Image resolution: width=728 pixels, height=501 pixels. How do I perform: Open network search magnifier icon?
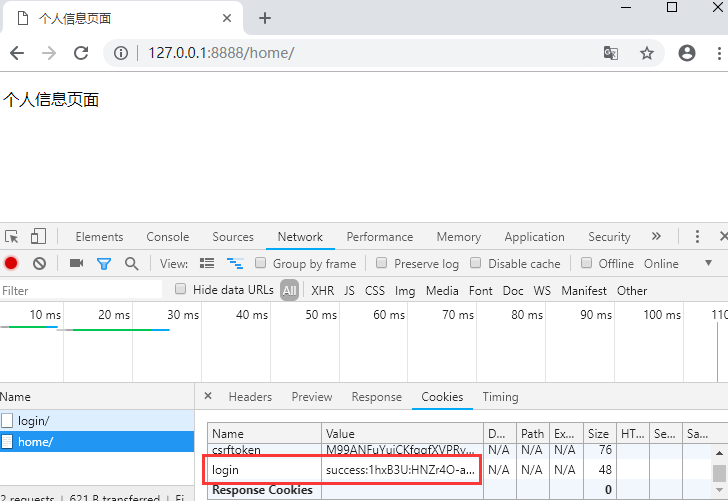pyautogui.click(x=131, y=264)
